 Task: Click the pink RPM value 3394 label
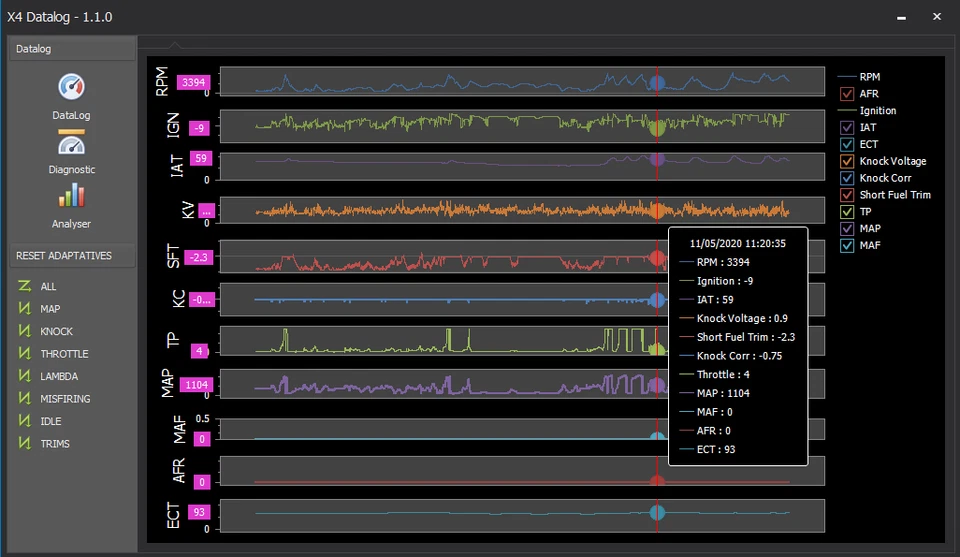(x=195, y=83)
